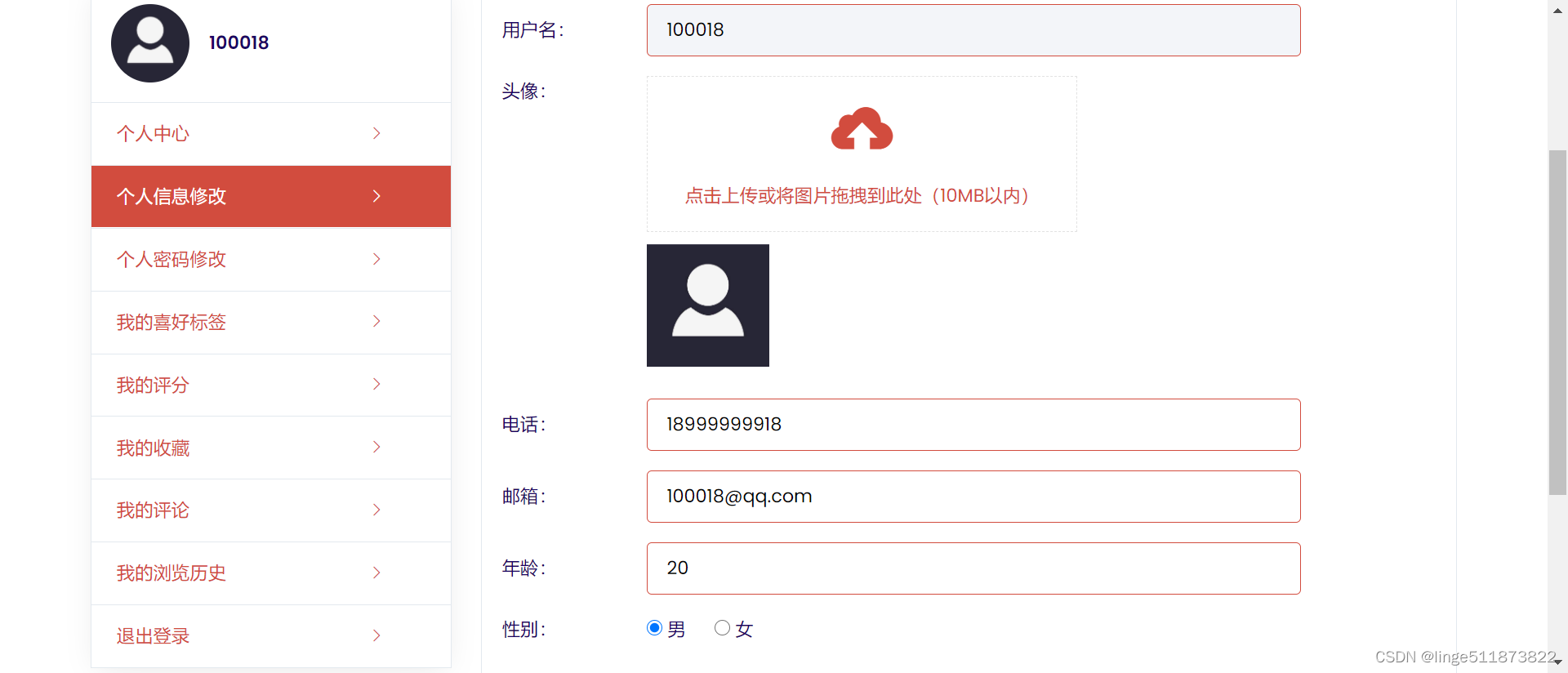View 我的浏览历史 section
Viewport: 1568px width, 673px height.
pyautogui.click(x=271, y=574)
